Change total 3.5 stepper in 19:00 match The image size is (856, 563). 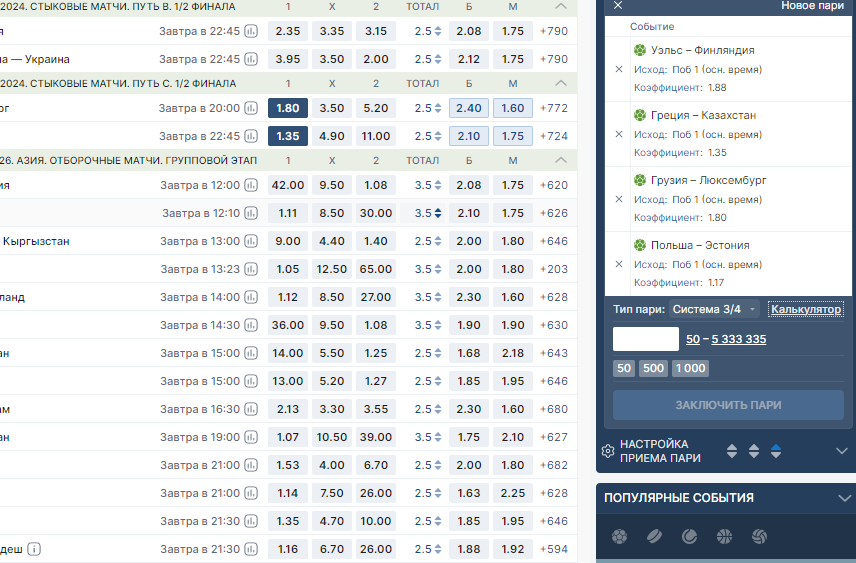click(x=438, y=437)
